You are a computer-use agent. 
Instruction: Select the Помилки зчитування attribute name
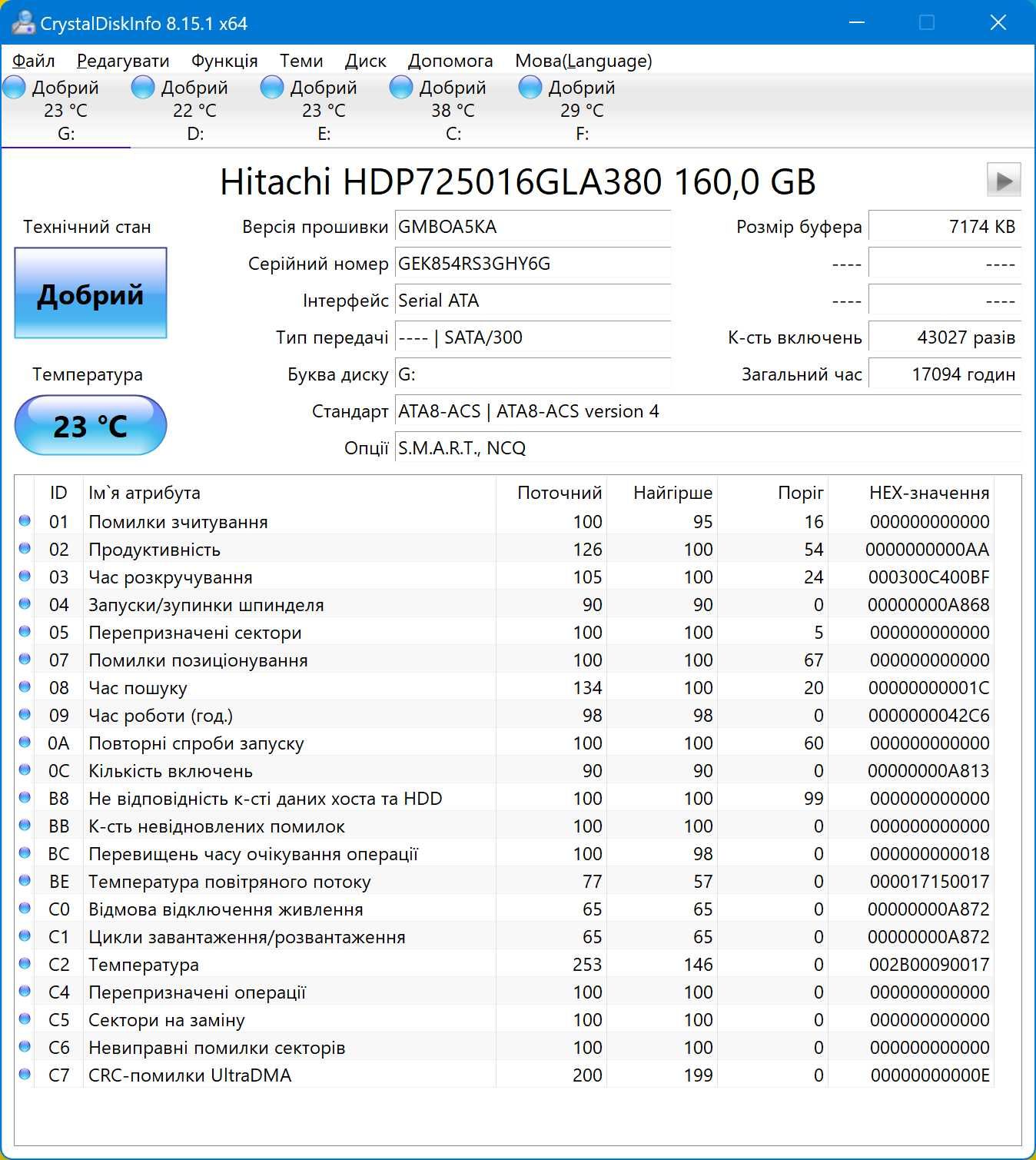pyautogui.click(x=178, y=522)
